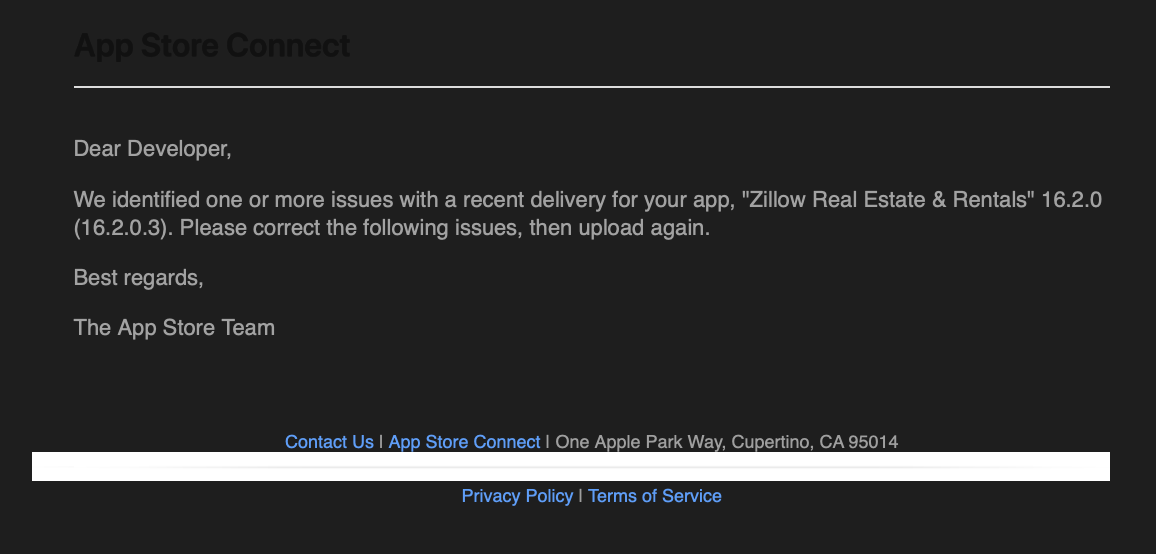1156x554 pixels.
Task: Click the version number 16.2.0
Action: pos(1071,199)
